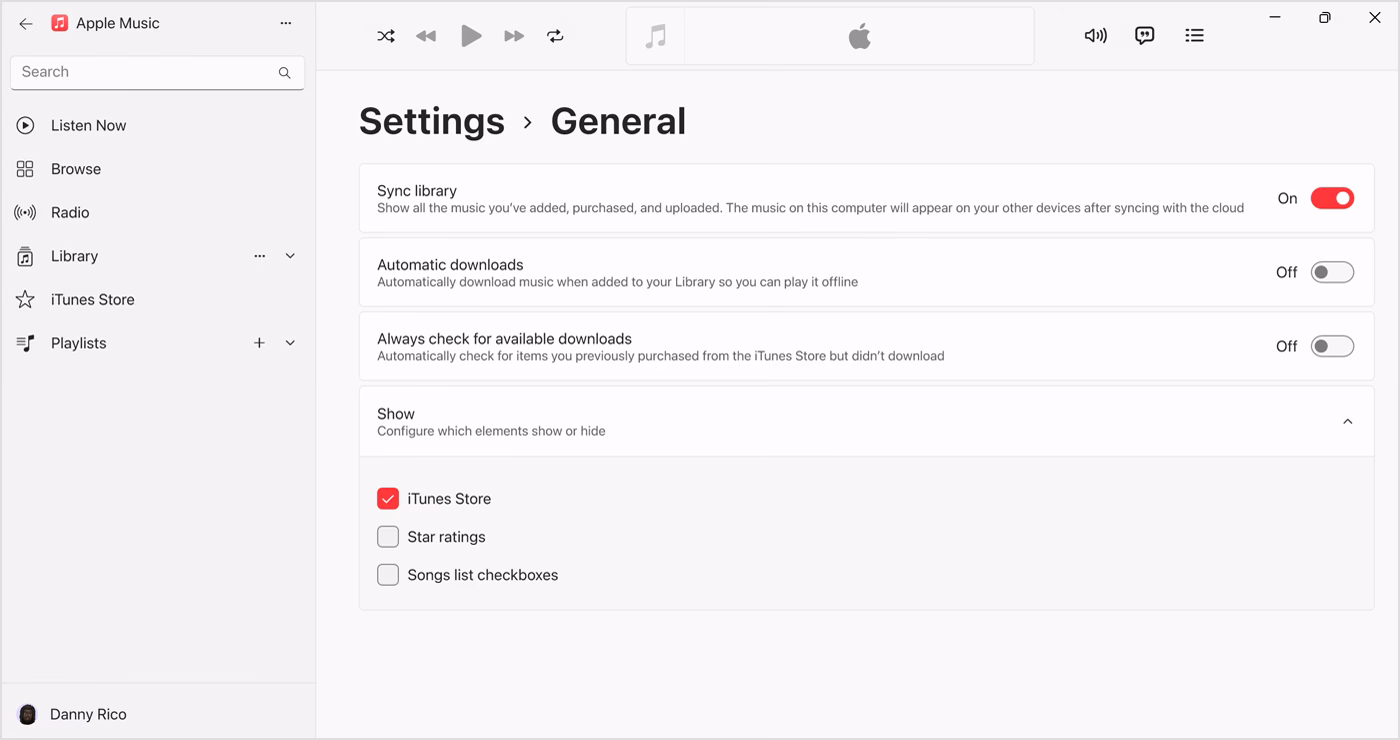Open the playback queue icon
This screenshot has width=1400, height=740.
1194,35
